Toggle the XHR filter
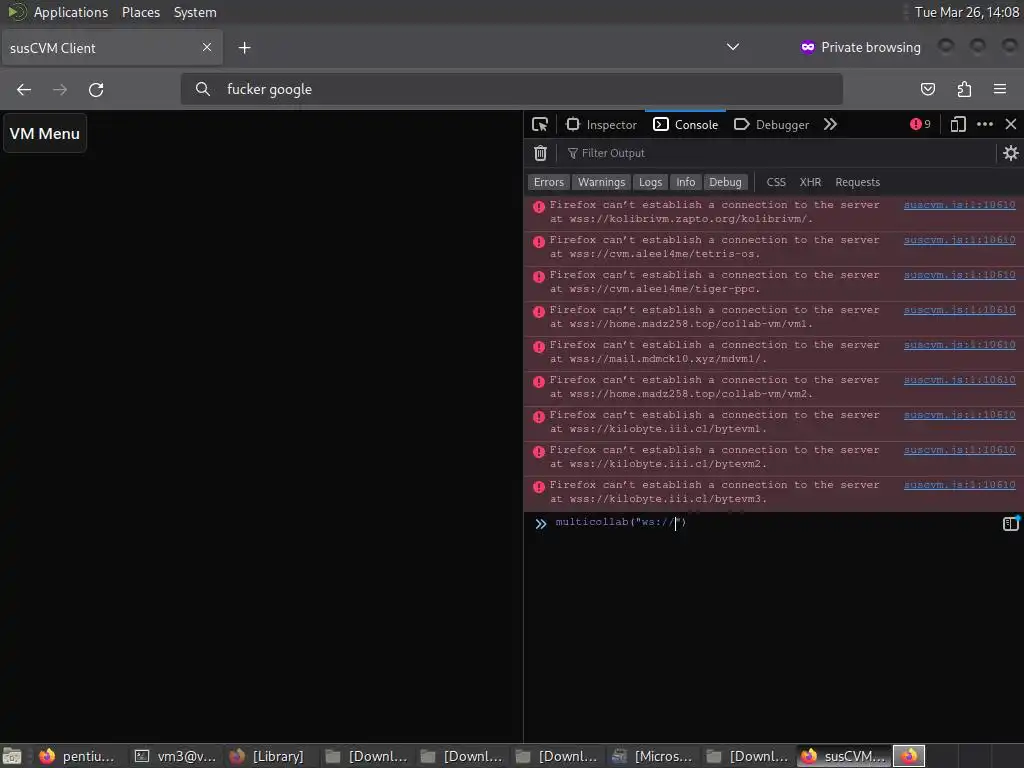Image resolution: width=1024 pixels, height=768 pixels. 810,182
